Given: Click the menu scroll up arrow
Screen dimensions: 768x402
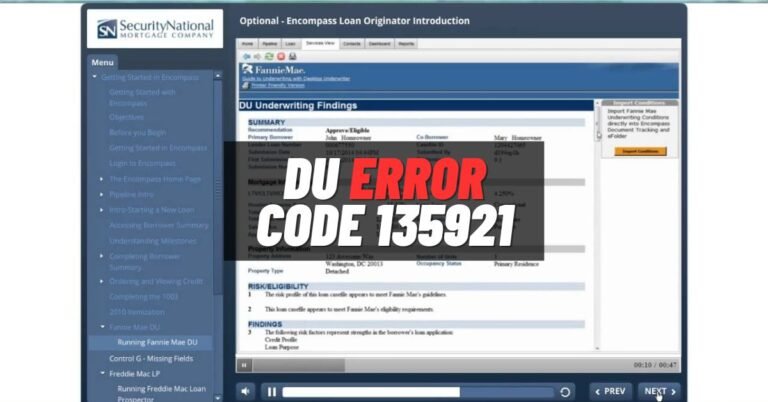Looking at the screenshot, I should coord(218,76).
